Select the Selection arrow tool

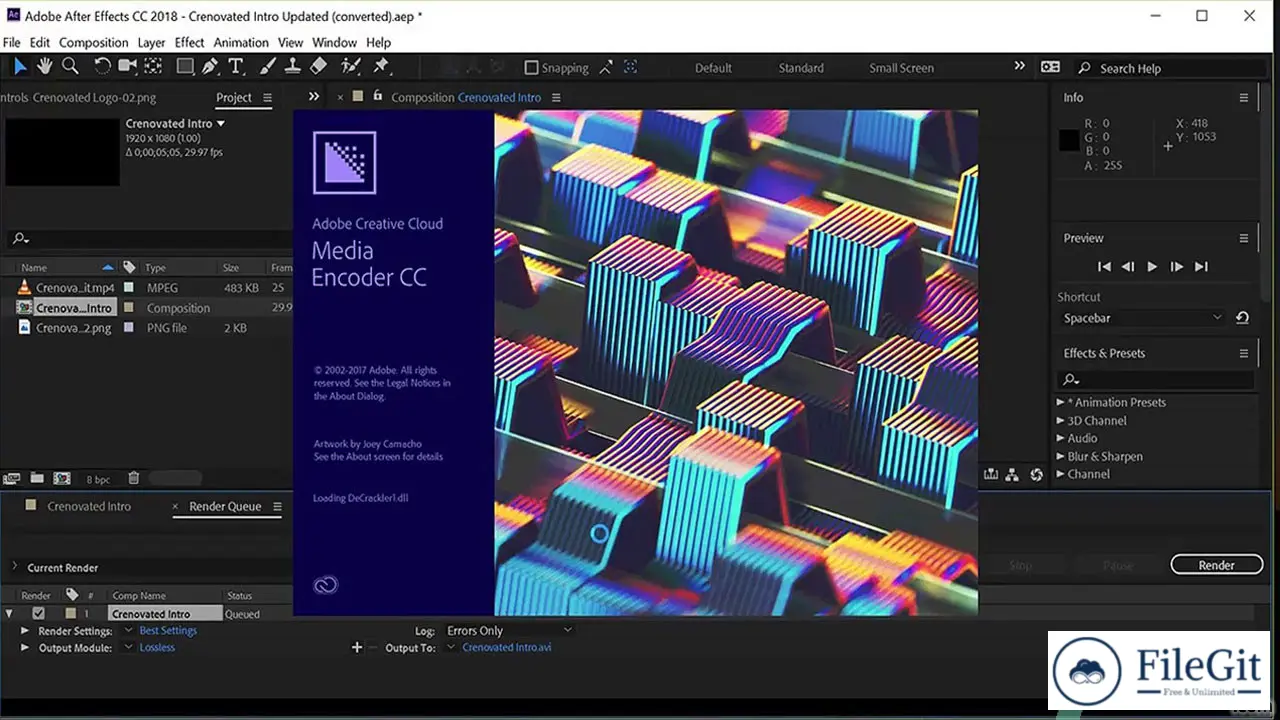coord(19,67)
